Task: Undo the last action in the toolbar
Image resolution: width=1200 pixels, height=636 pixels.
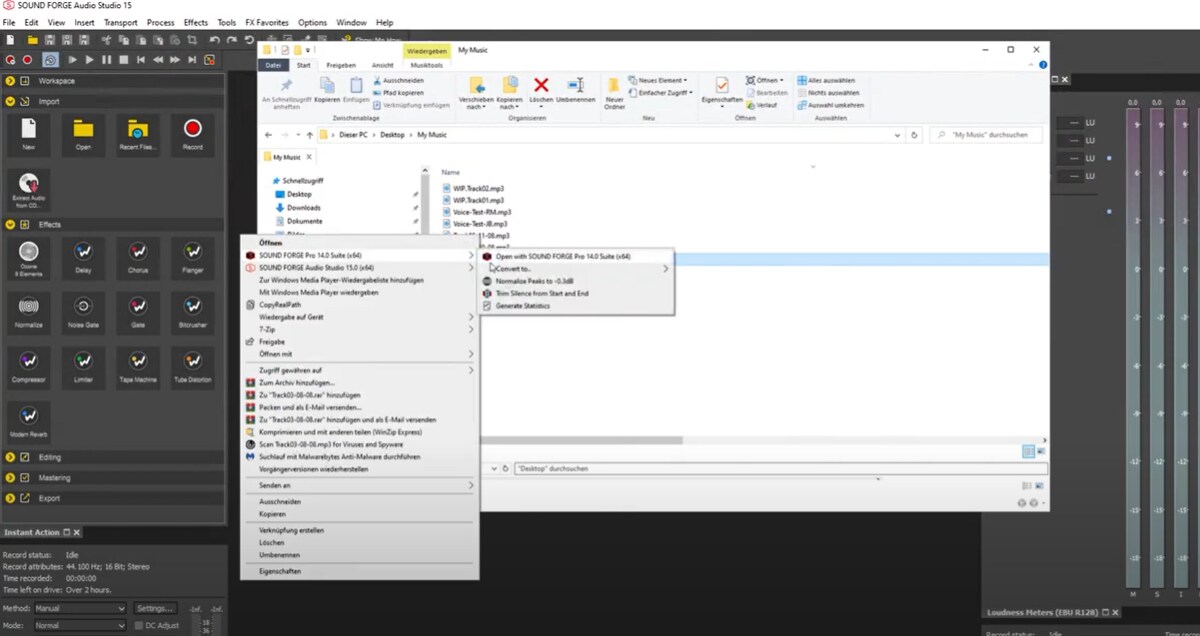Action: click(x=214, y=40)
